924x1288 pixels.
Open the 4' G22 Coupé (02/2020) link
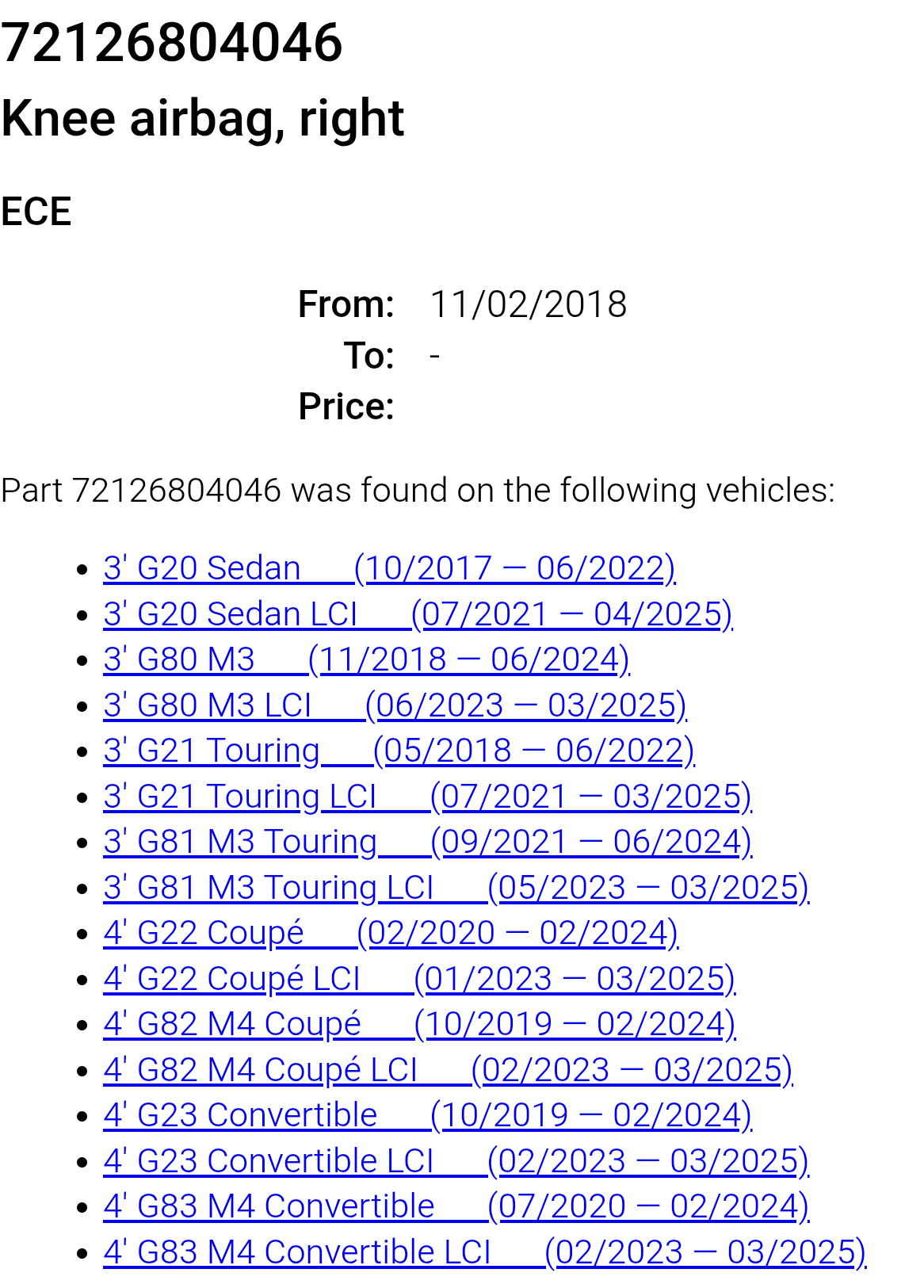(x=390, y=933)
